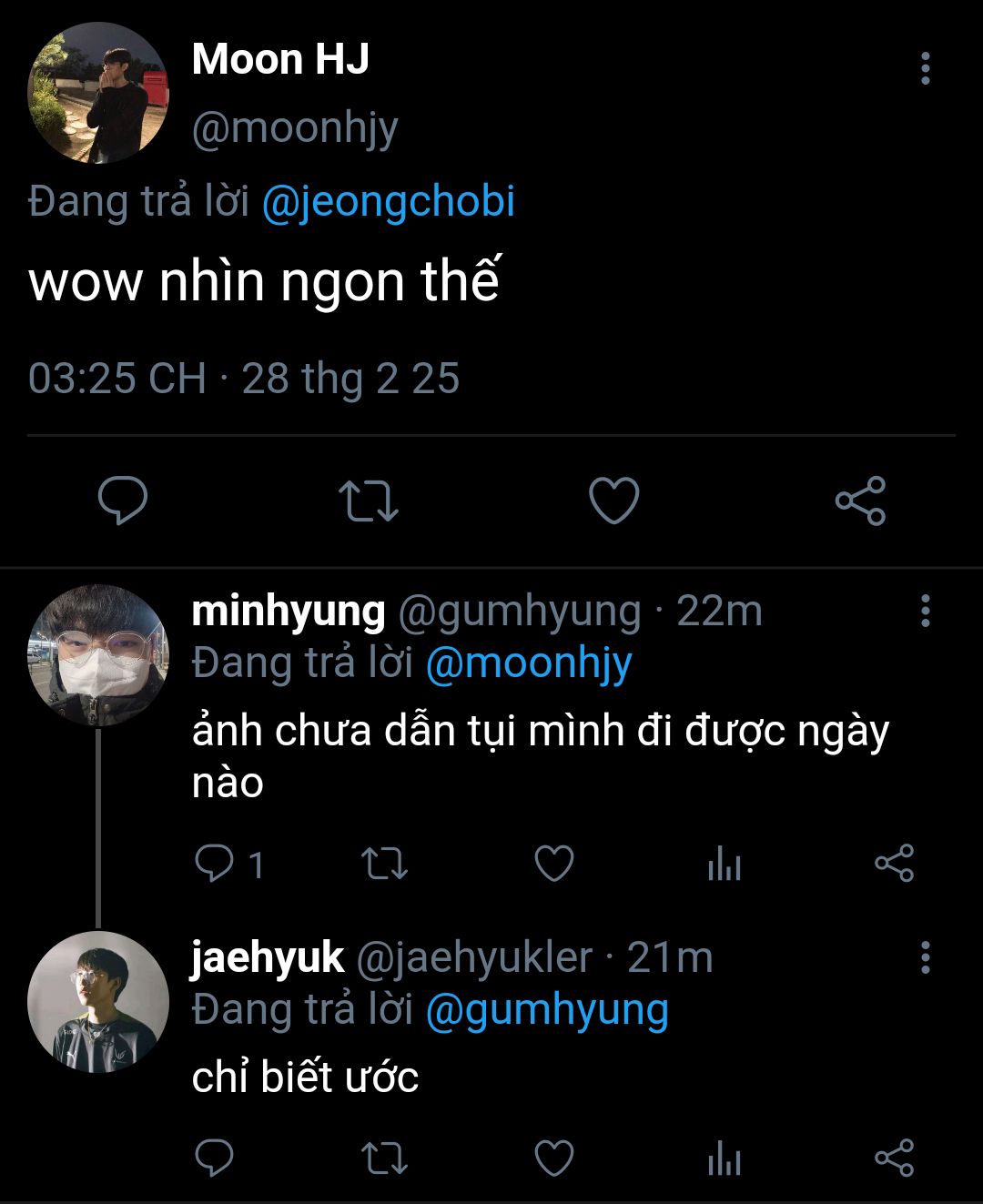983x1204 pixels.
Task: Like Moon HJ's main tweet
Action: coord(614,501)
